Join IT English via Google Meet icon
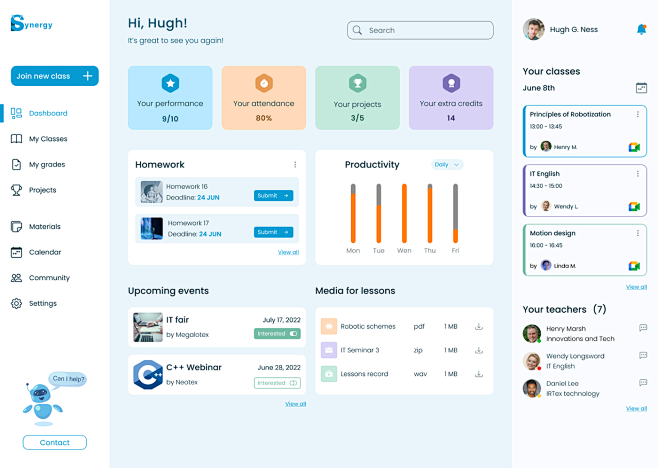This screenshot has height=468, width=658. (x=634, y=207)
